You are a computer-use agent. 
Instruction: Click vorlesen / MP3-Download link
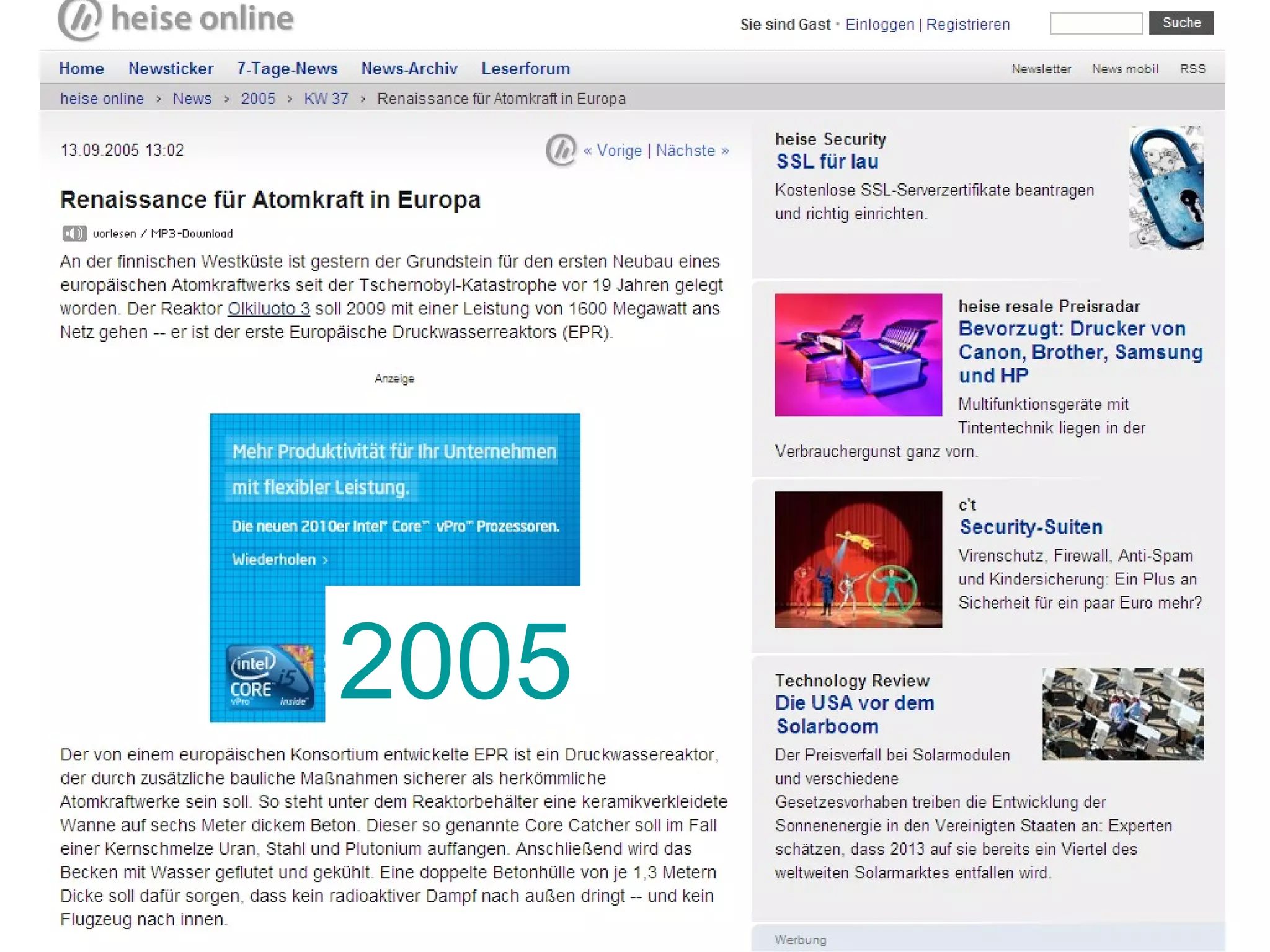coord(162,234)
